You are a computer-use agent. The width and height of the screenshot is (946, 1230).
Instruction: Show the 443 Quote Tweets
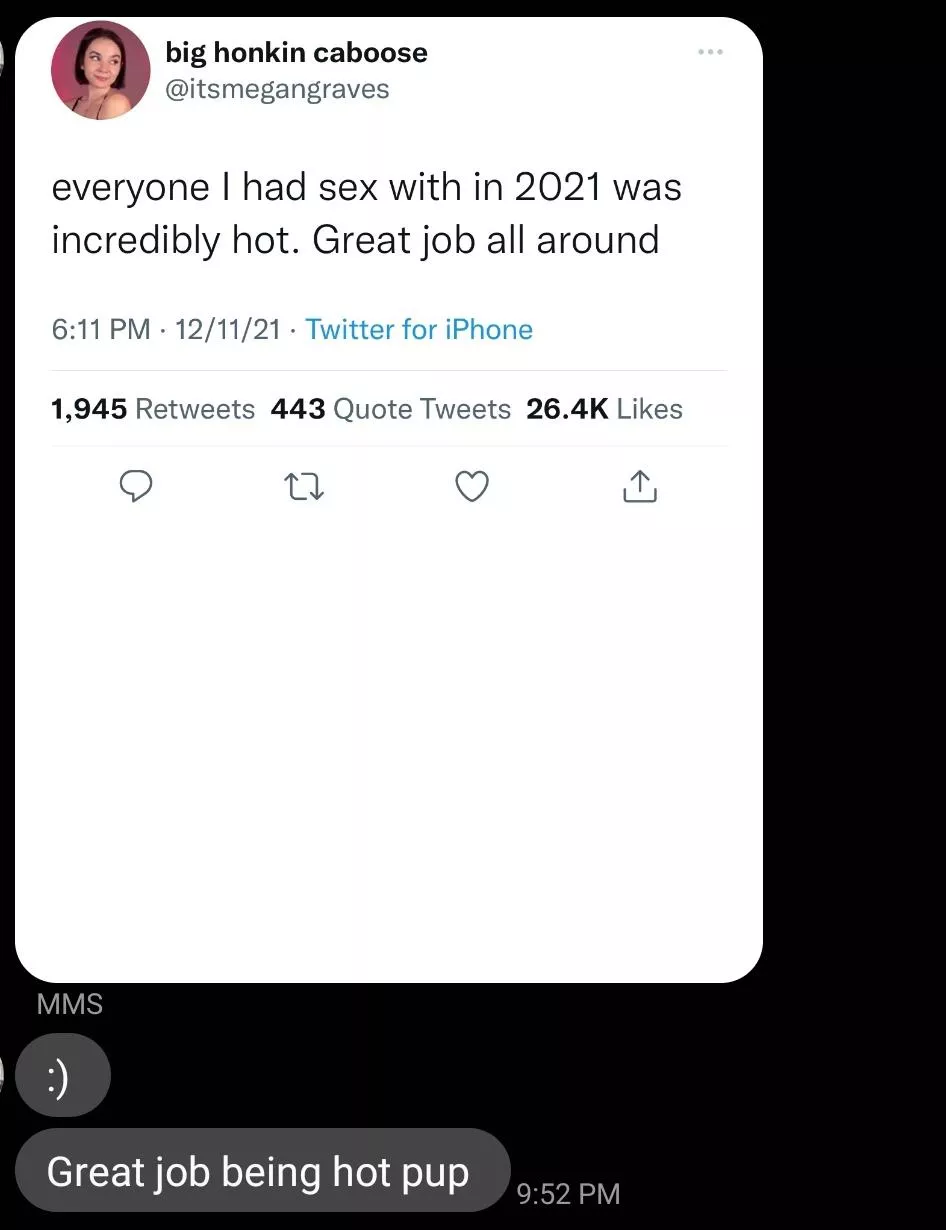pyautogui.click(x=390, y=409)
